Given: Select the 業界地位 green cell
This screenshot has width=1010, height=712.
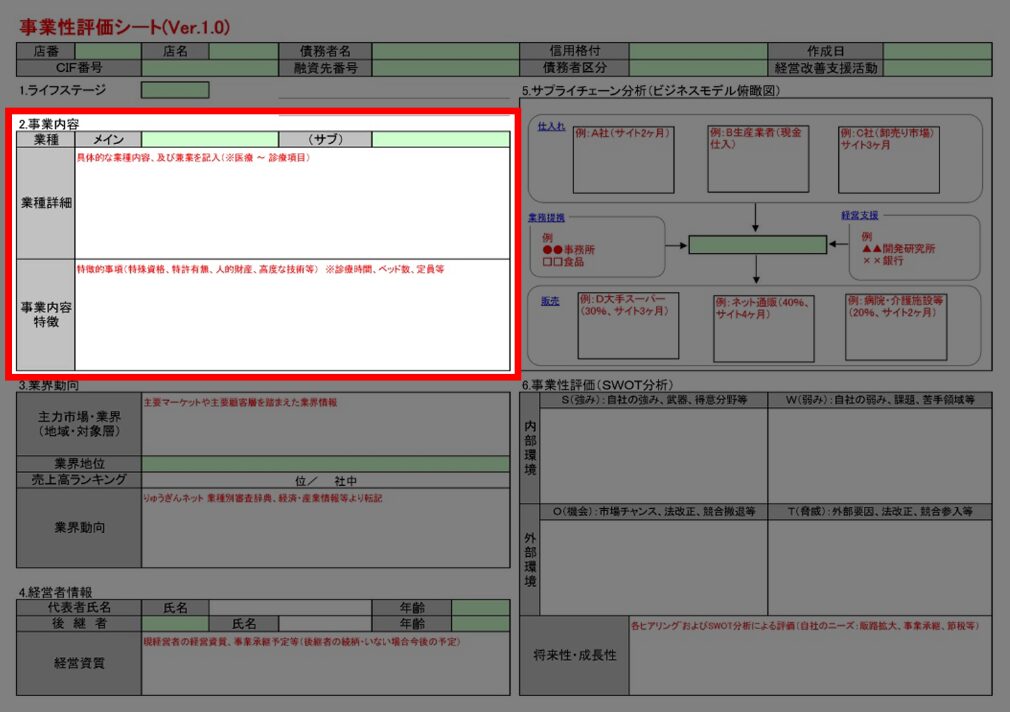Looking at the screenshot, I should tap(325, 464).
